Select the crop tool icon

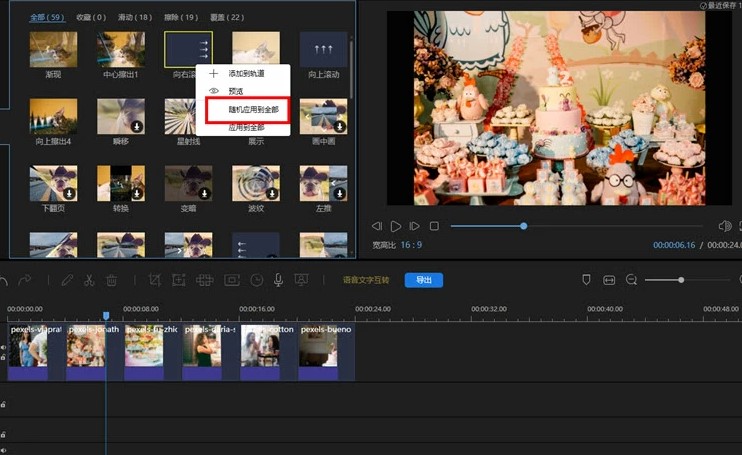point(155,280)
